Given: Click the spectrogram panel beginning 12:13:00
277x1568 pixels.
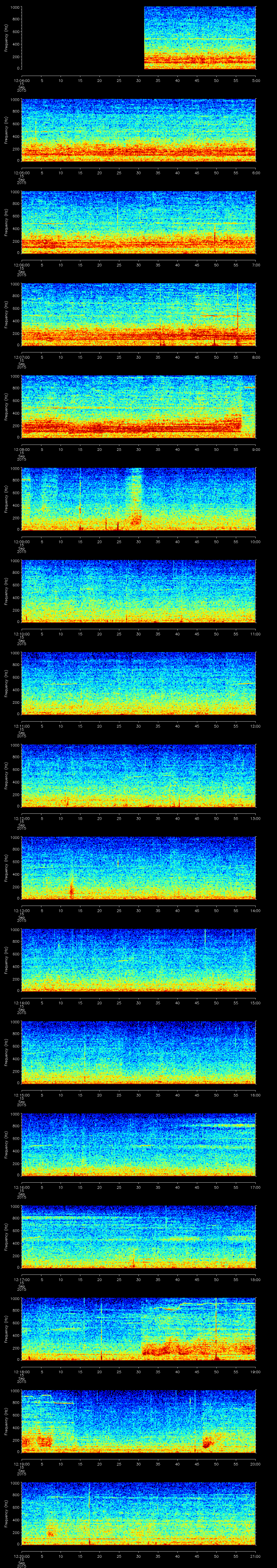Looking at the screenshot, I should click(139, 868).
